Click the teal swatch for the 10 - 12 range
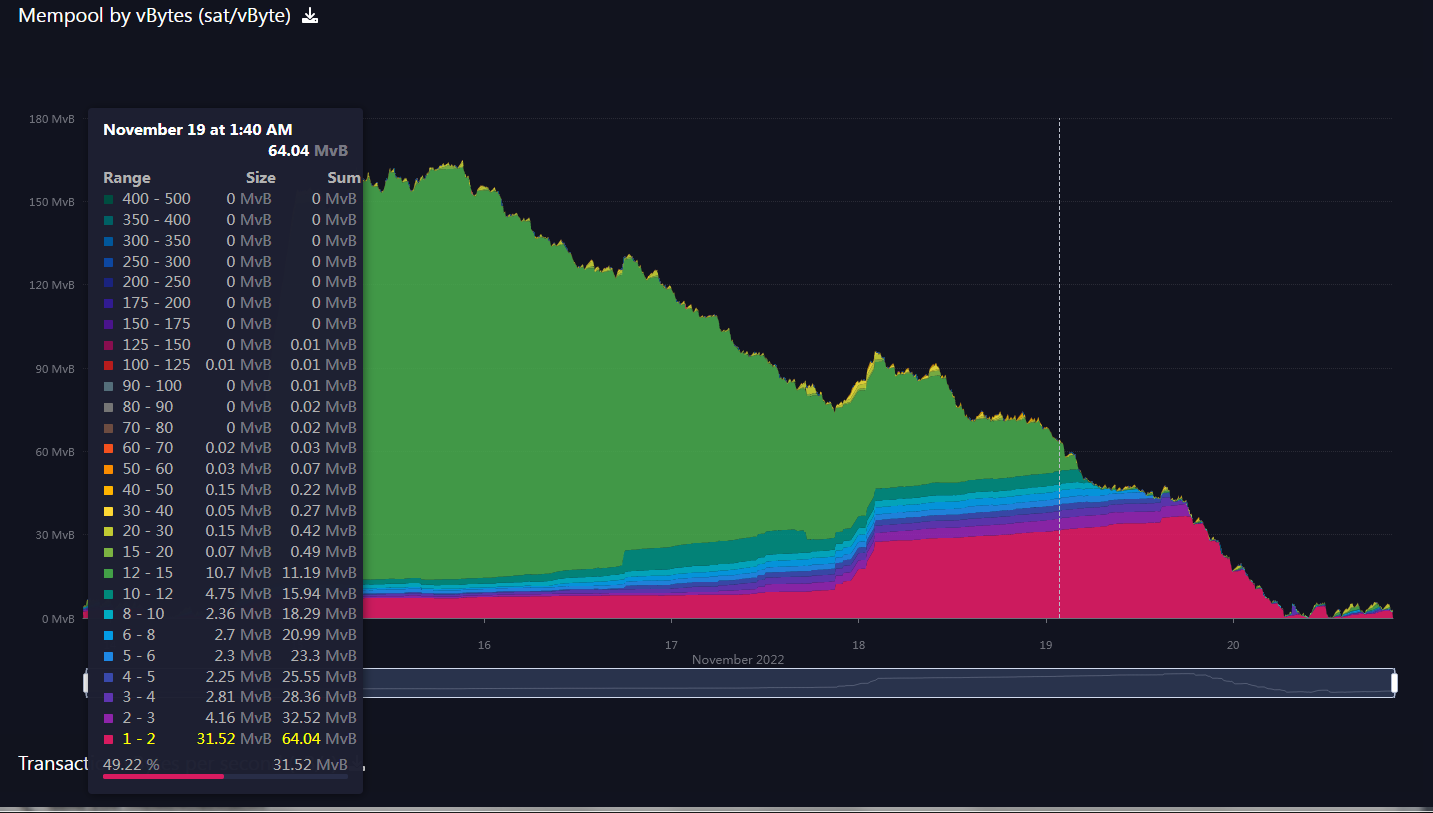This screenshot has width=1433, height=813. (x=108, y=594)
